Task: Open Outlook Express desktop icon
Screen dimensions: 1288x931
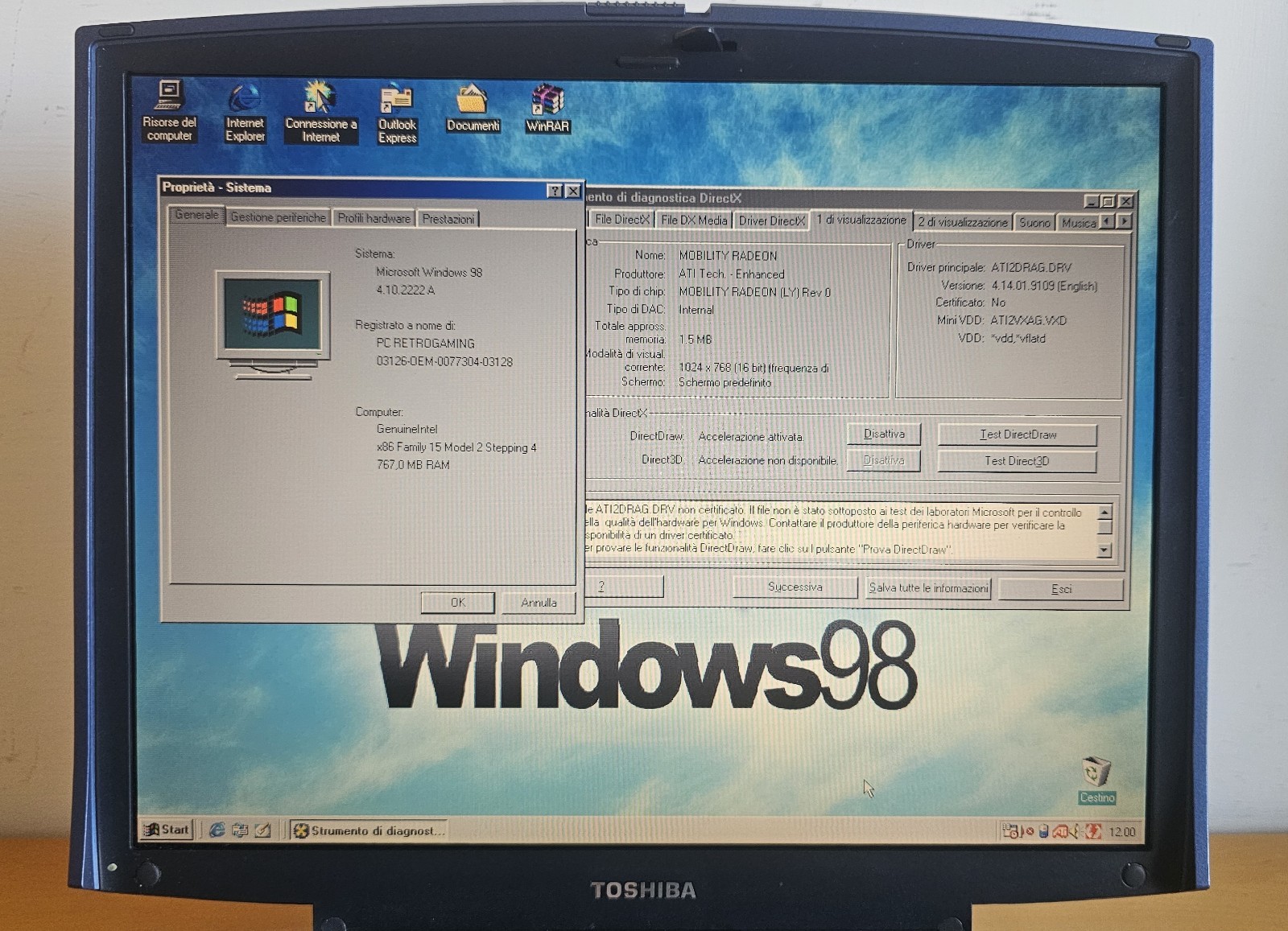Action: (397, 114)
